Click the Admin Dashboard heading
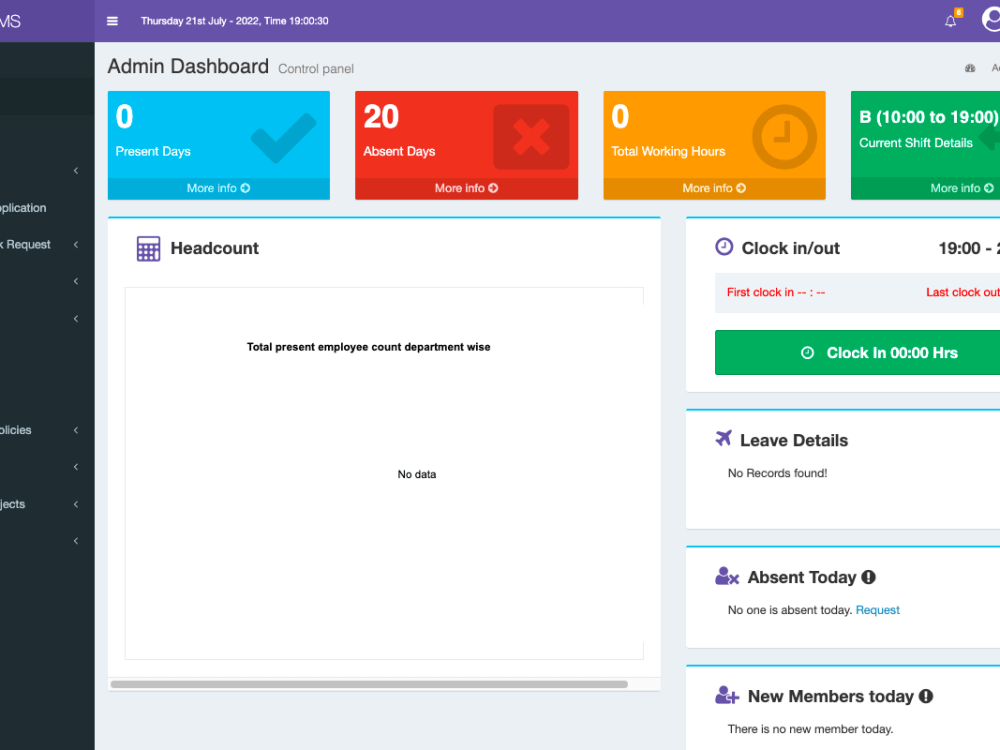1000x750 pixels. [x=188, y=66]
